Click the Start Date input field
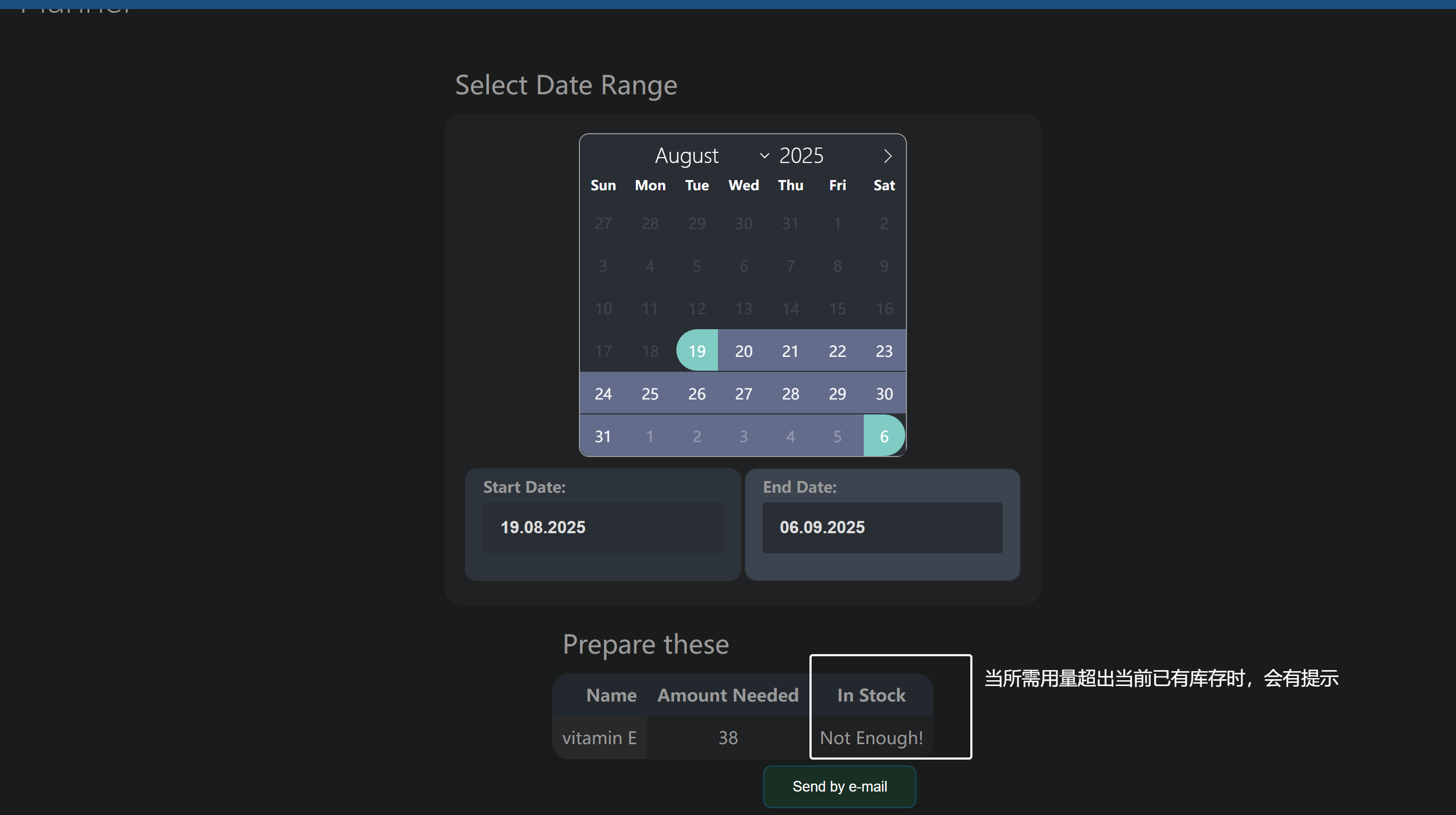Viewport: 1456px width, 815px height. point(602,527)
